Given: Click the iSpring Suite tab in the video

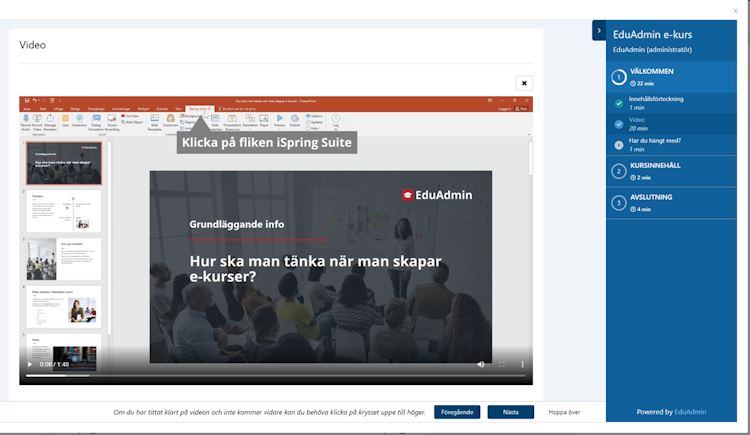Looking at the screenshot, I should click(x=200, y=109).
